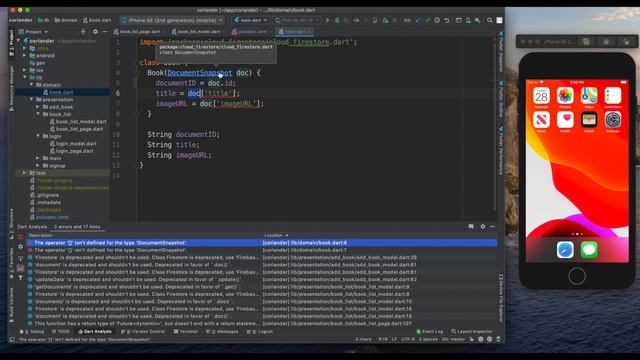This screenshot has width=640, height=360.
Task: Minimize the Dart Analysis panel
Action: [x=492, y=226]
